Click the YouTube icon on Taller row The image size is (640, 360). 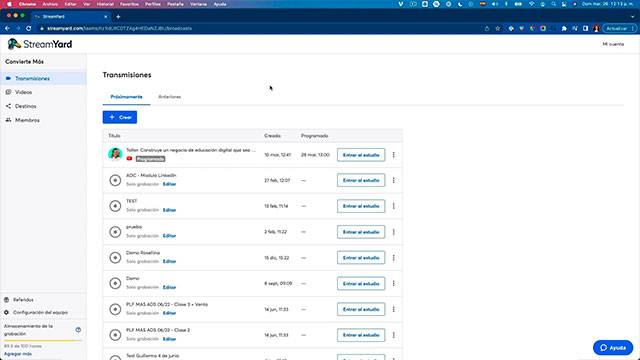tap(129, 159)
